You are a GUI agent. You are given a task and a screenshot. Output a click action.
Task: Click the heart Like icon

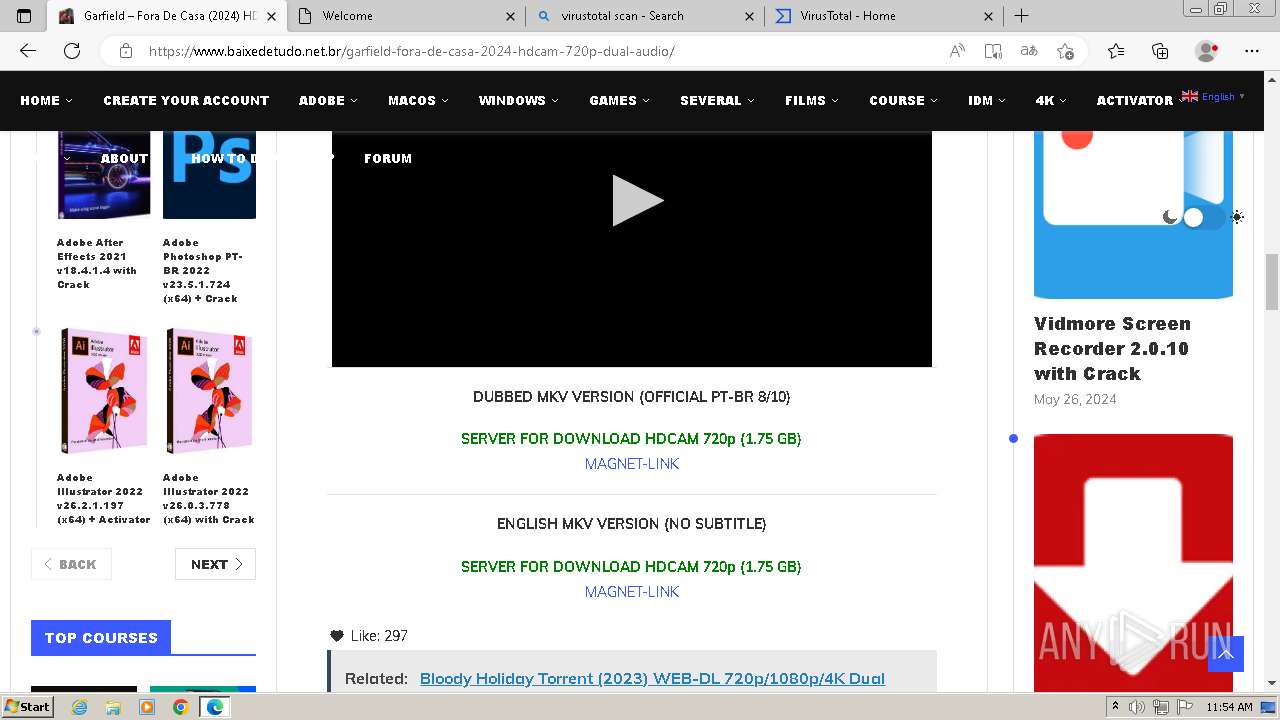[337, 636]
